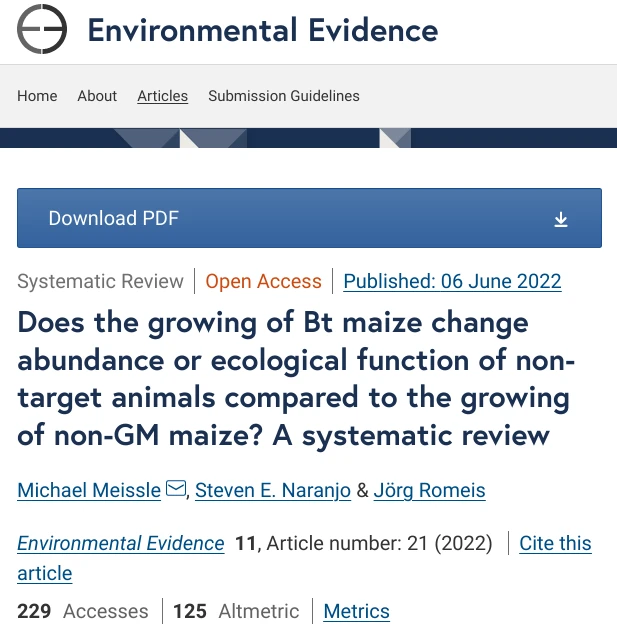Viewport: 617px width, 638px height.
Task: Click the download arrow icon
Action: click(x=561, y=219)
